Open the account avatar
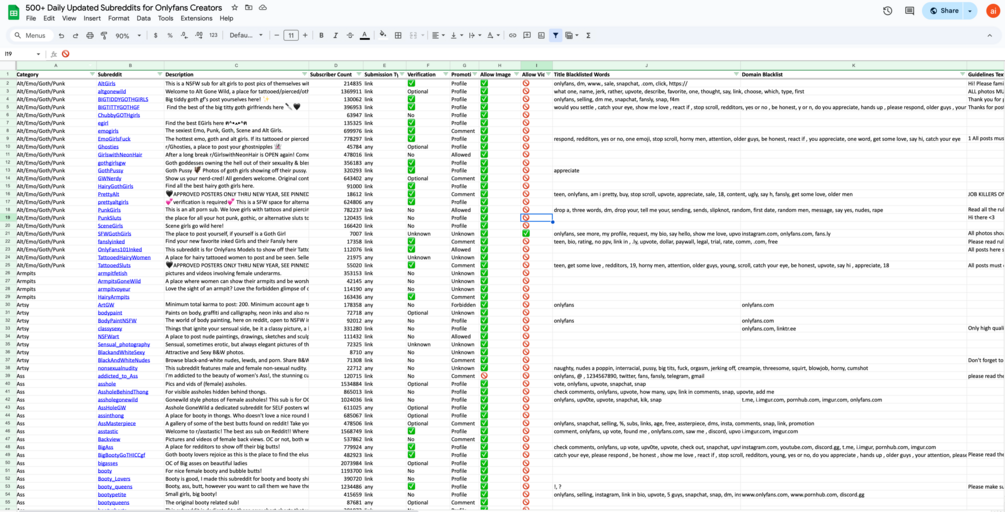 tap(993, 11)
